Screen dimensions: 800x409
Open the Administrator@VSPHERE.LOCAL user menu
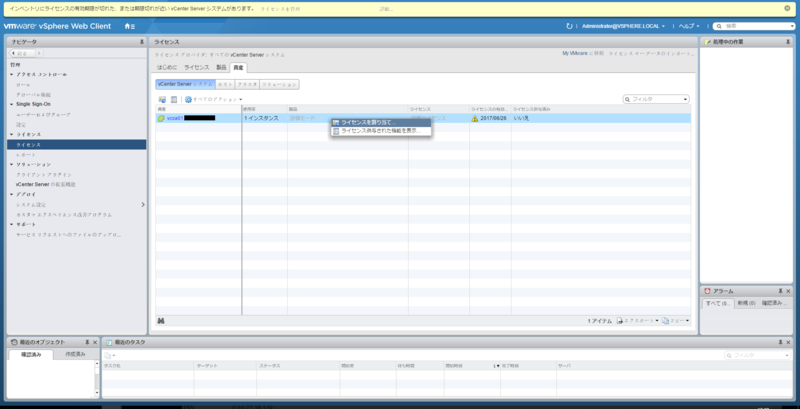(x=623, y=26)
